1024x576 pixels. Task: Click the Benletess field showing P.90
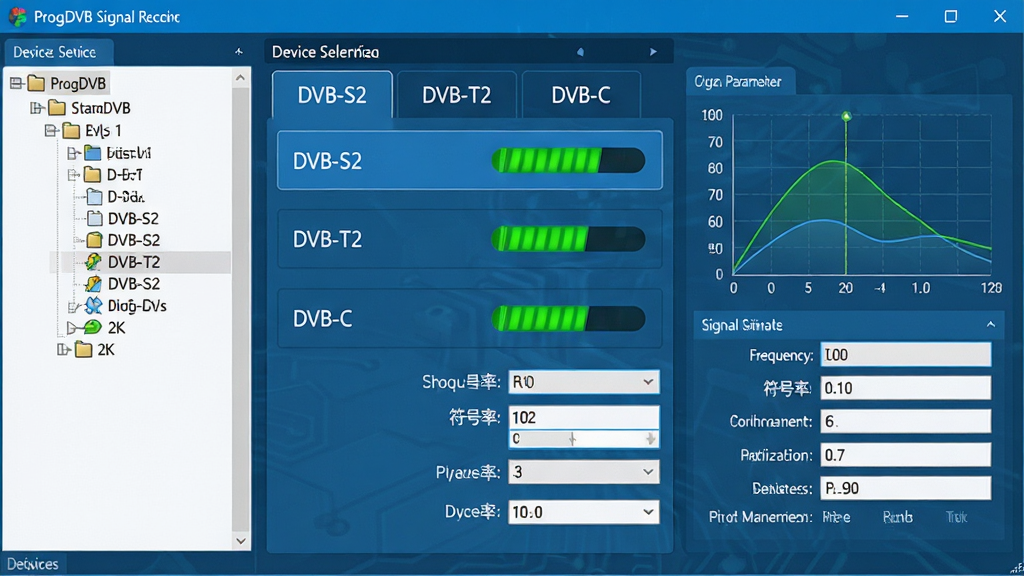(x=905, y=488)
